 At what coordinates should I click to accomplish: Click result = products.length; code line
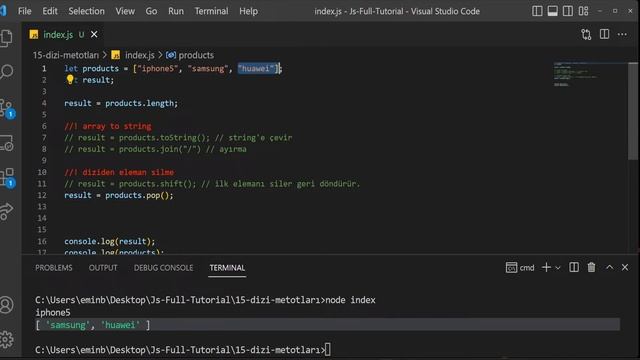point(121,103)
